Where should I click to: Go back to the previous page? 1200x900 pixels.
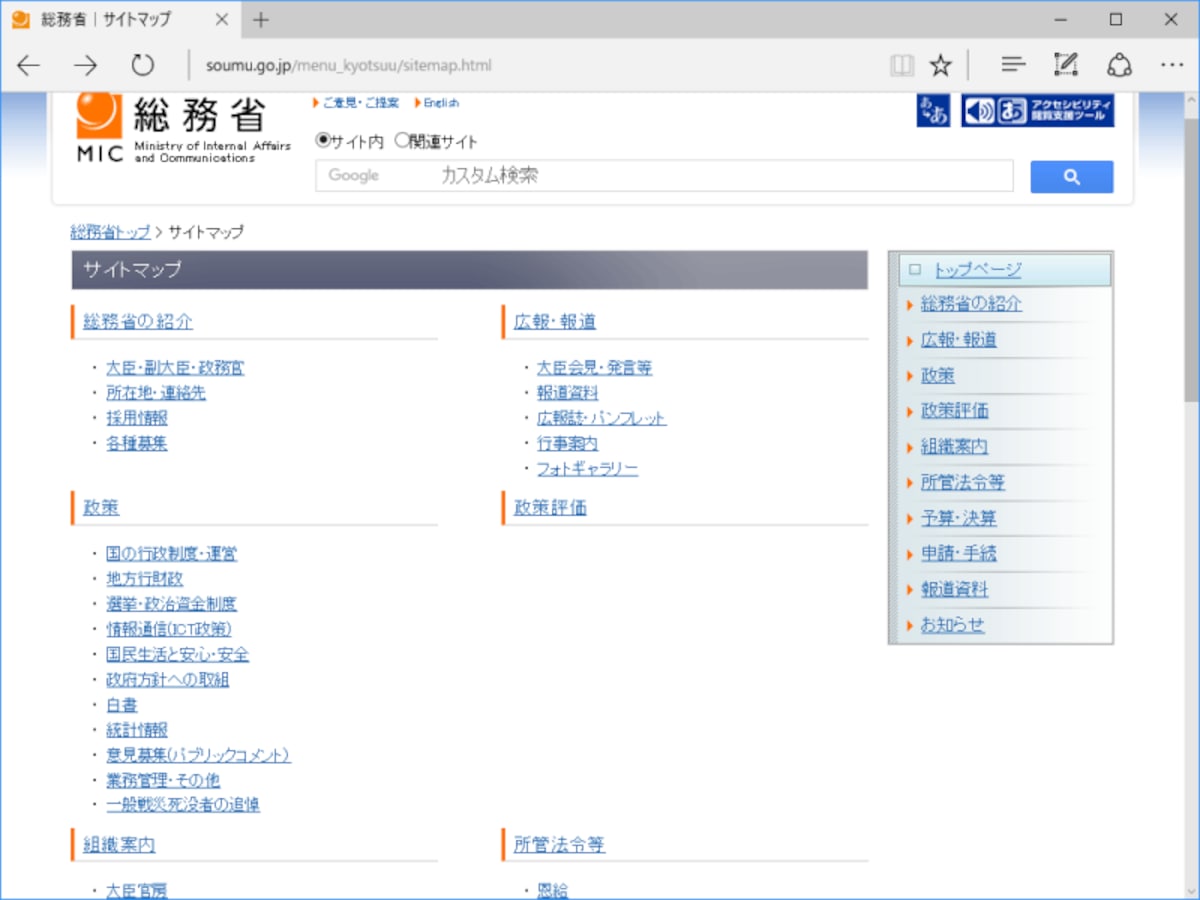[x=29, y=66]
